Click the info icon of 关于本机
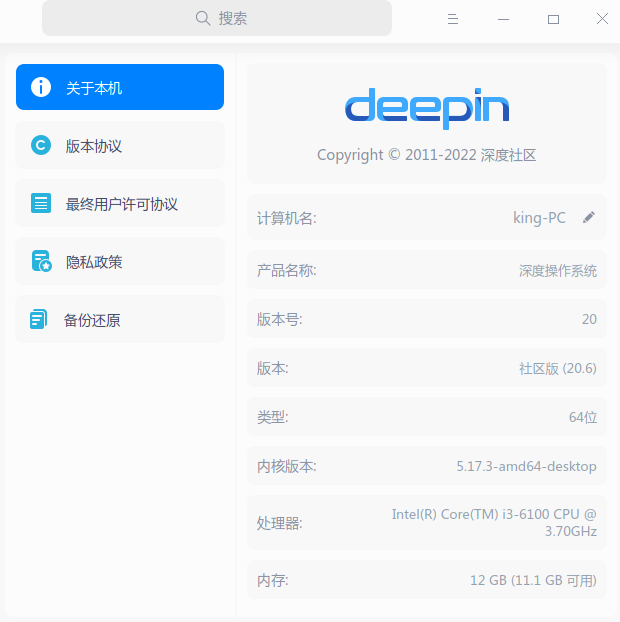The image size is (620, 622). pos(41,87)
